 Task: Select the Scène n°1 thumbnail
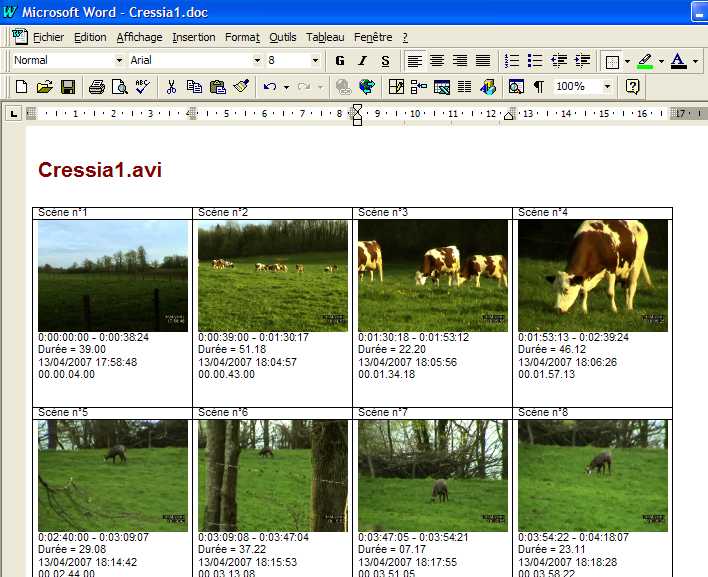point(113,275)
